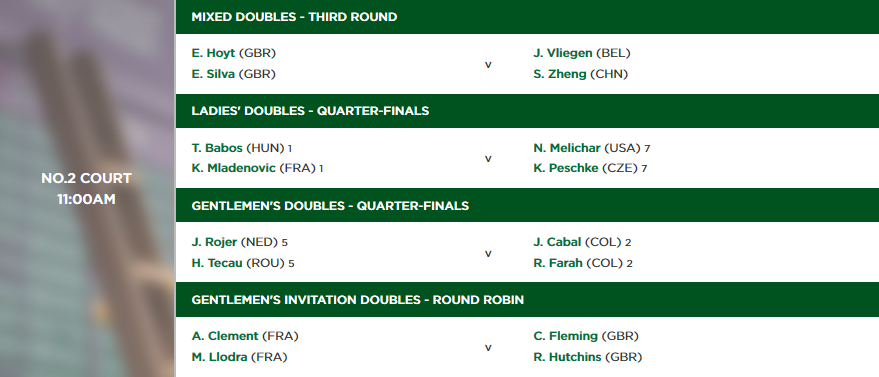
Task: Select R. Hutchins player name
Action: pyautogui.click(x=567, y=357)
